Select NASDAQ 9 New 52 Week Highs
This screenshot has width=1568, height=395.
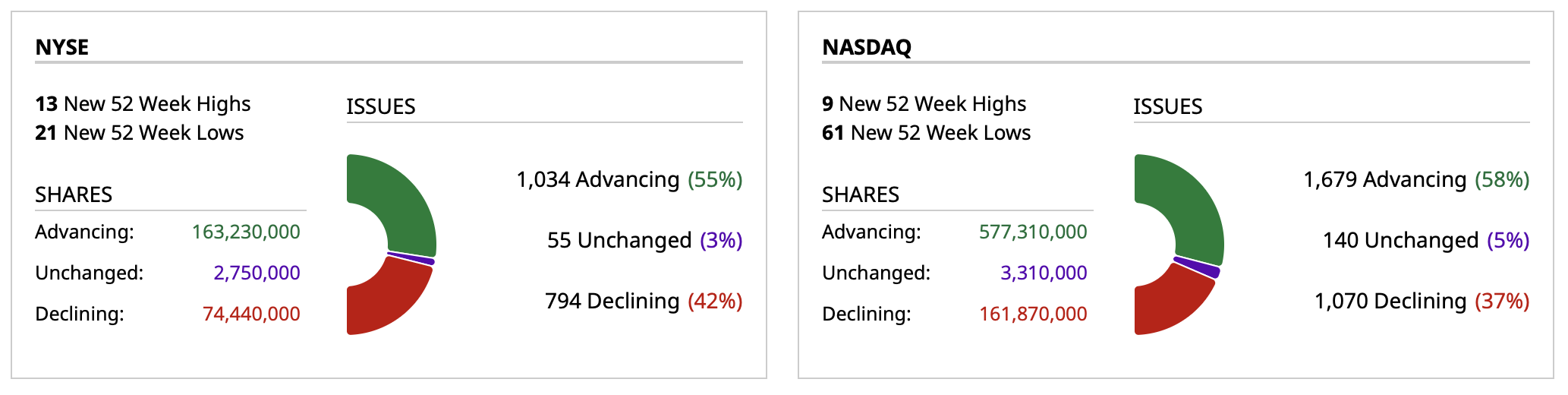click(x=924, y=104)
